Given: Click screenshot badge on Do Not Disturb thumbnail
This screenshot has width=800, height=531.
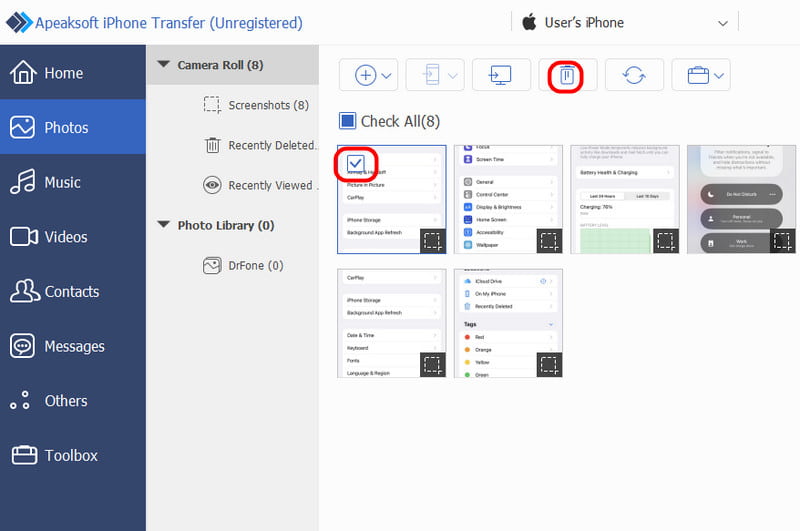Looking at the screenshot, I should (783, 241).
